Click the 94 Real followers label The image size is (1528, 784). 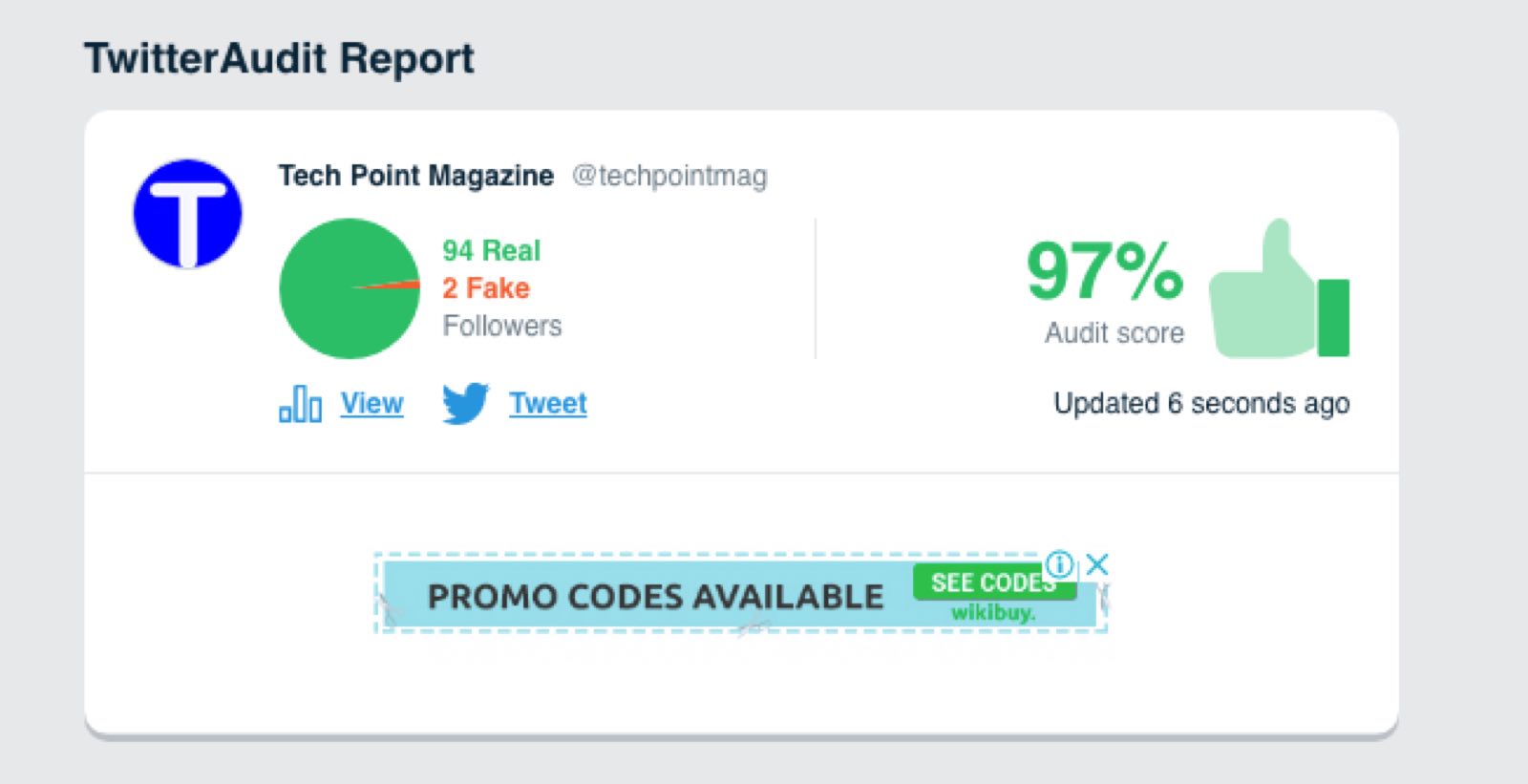coord(490,250)
